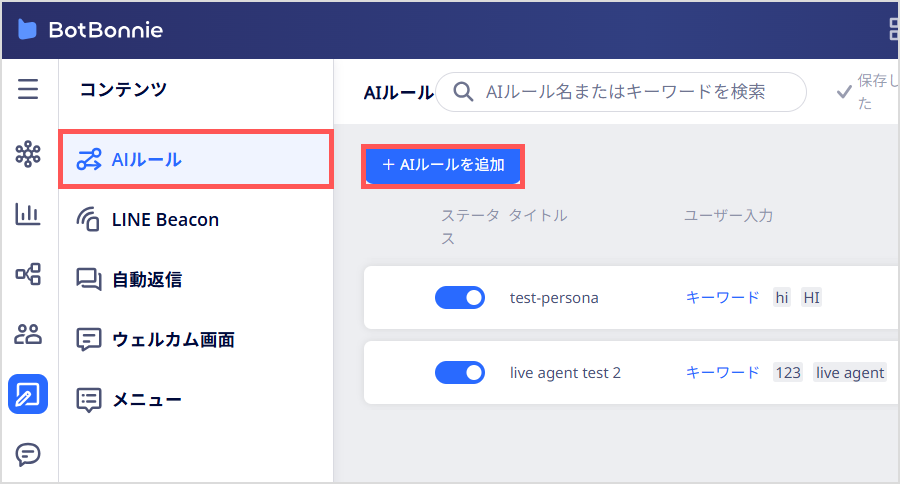The height and width of the screenshot is (484, 900).
Task: Toggle off live agent test 2 rule
Action: pos(460,373)
